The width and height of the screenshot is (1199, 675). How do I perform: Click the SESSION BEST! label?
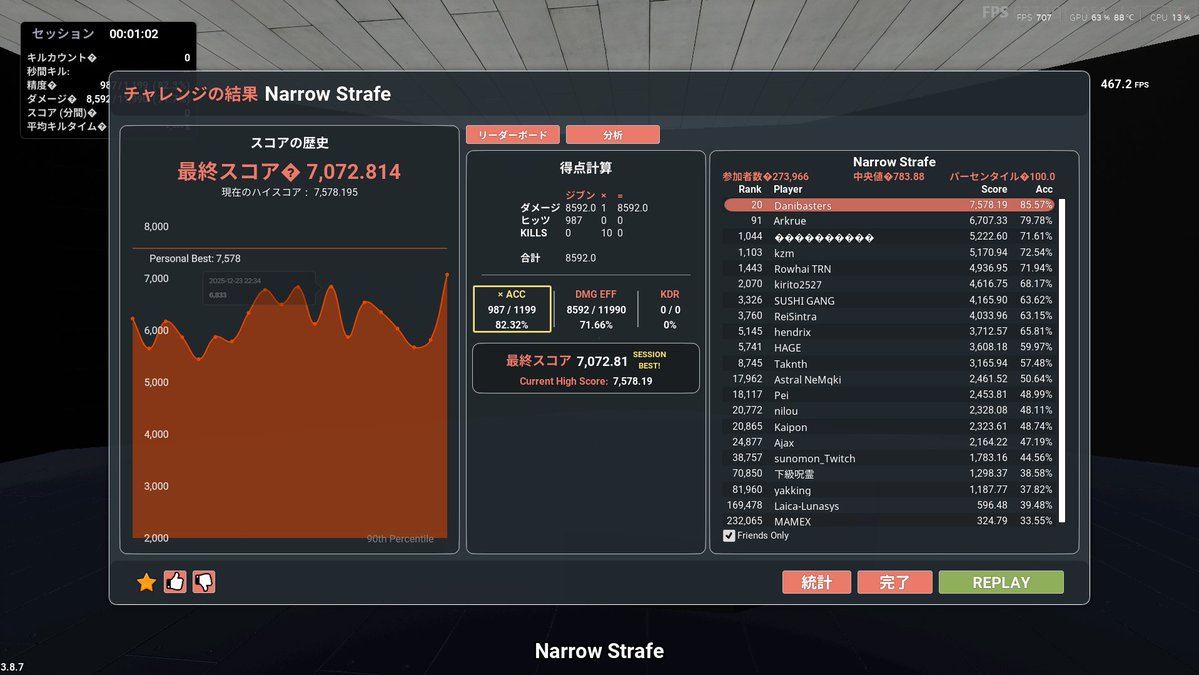coord(649,360)
